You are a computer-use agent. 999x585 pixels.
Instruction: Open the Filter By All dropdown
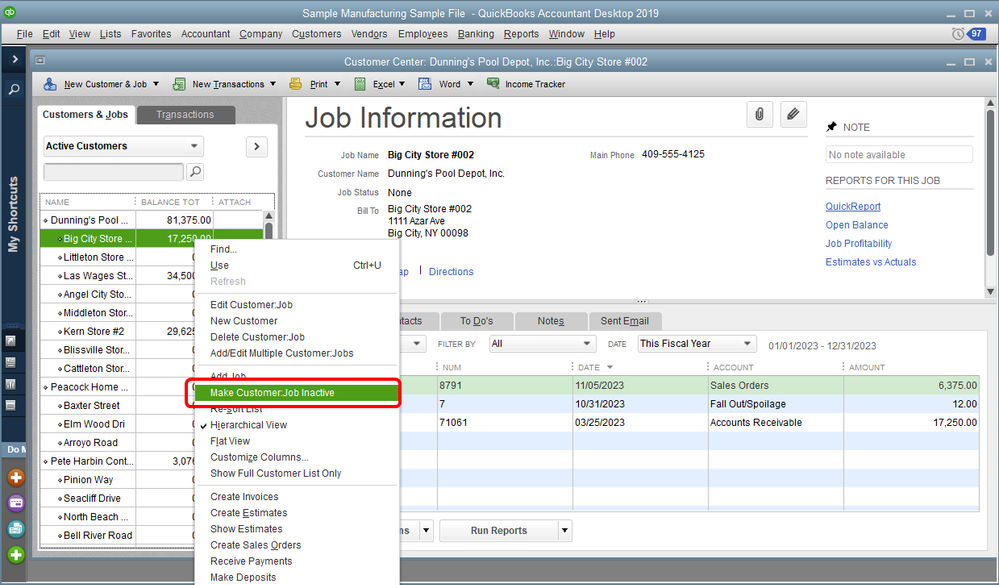tap(542, 343)
